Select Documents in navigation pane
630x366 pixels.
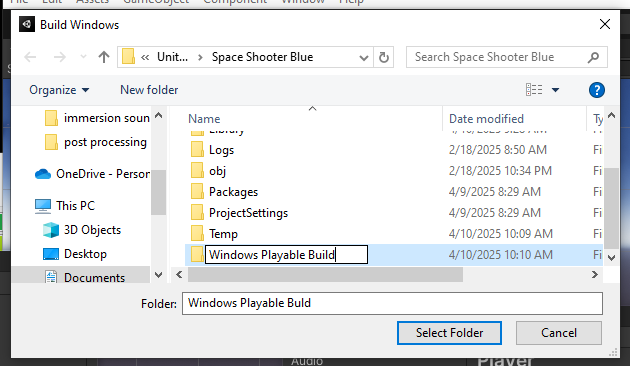(x=85, y=278)
